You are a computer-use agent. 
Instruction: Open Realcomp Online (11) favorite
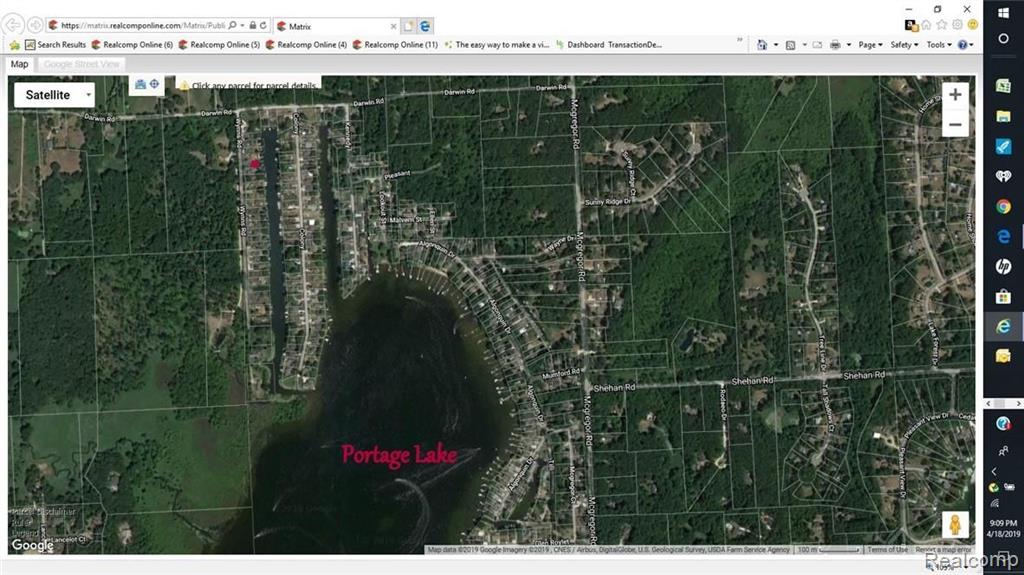click(395, 45)
